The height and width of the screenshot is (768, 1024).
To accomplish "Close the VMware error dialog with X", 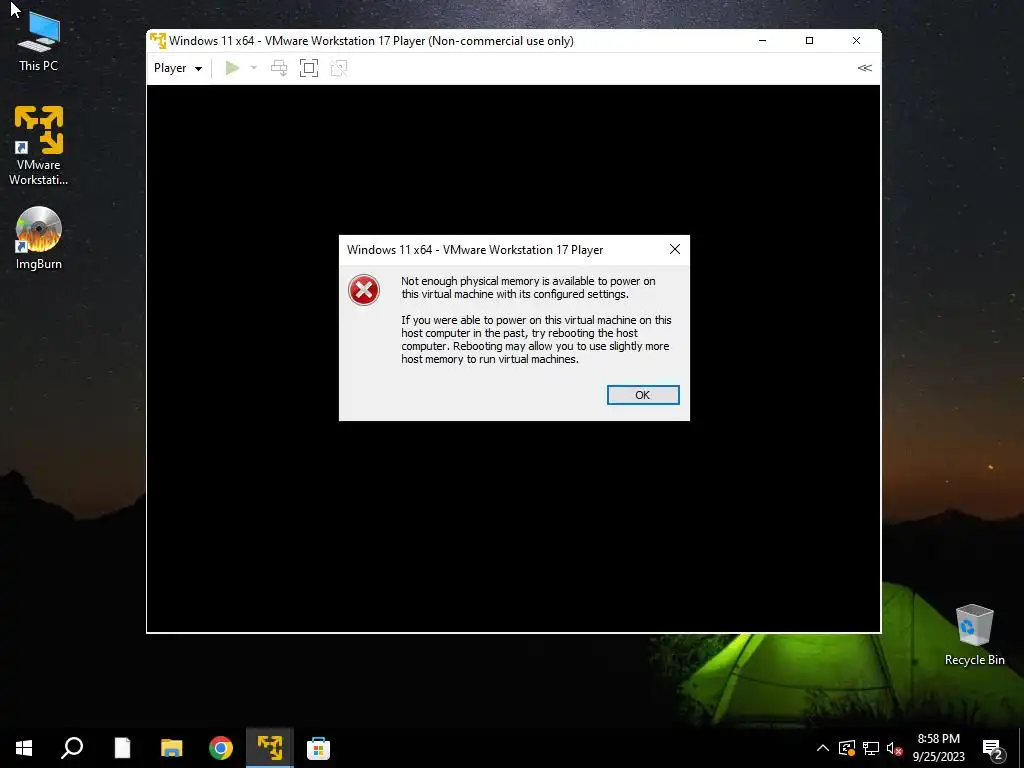I will pos(675,249).
